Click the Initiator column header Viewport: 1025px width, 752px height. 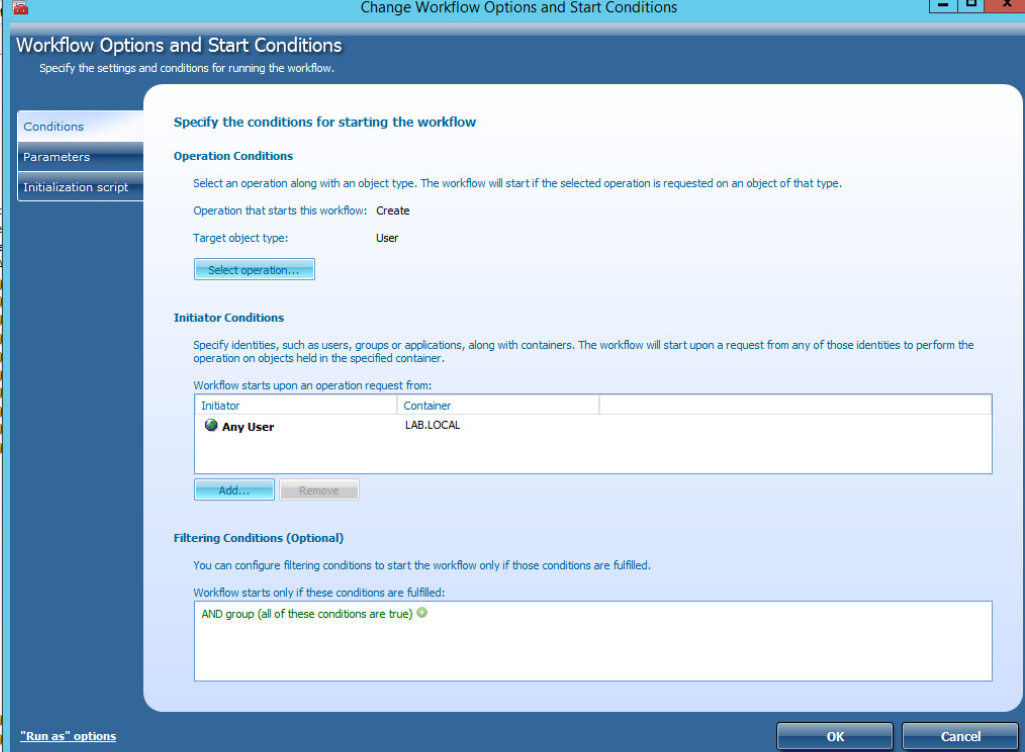pos(295,405)
